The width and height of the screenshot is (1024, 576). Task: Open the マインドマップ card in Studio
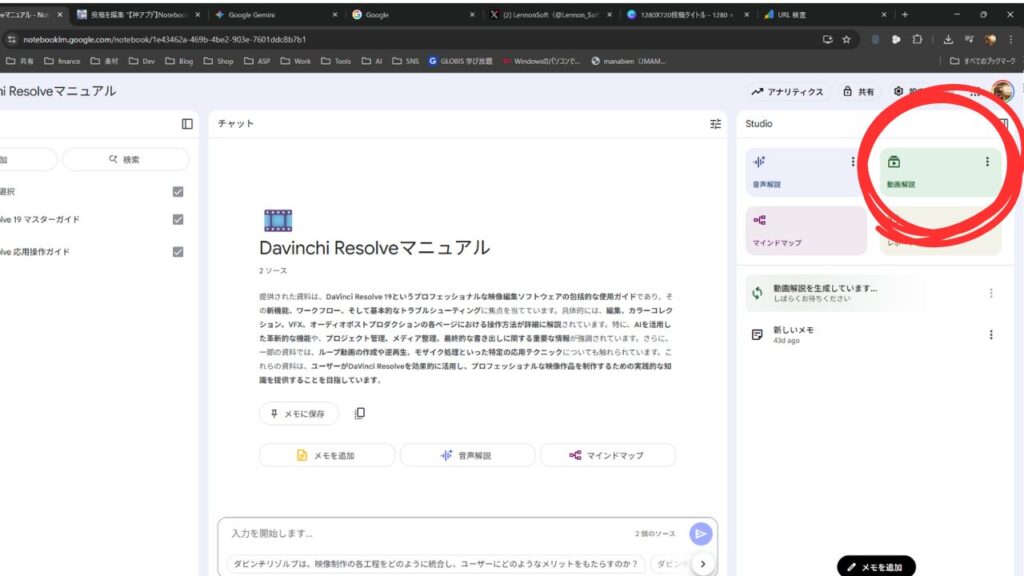pyautogui.click(x=806, y=231)
